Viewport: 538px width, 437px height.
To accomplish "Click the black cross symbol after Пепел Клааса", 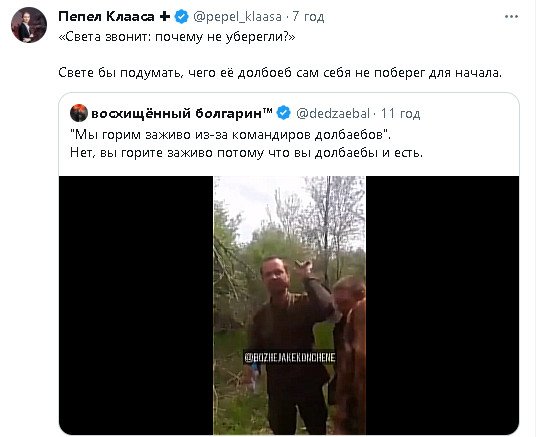I will (x=165, y=16).
